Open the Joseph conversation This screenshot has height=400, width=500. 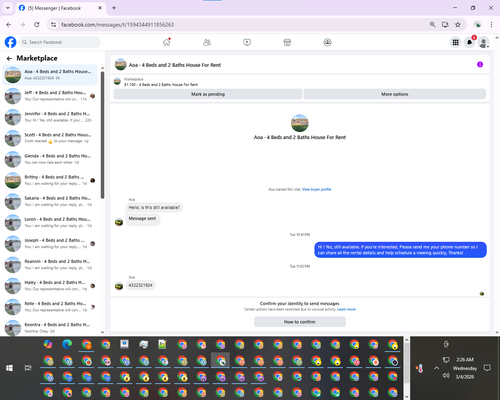click(x=50, y=244)
